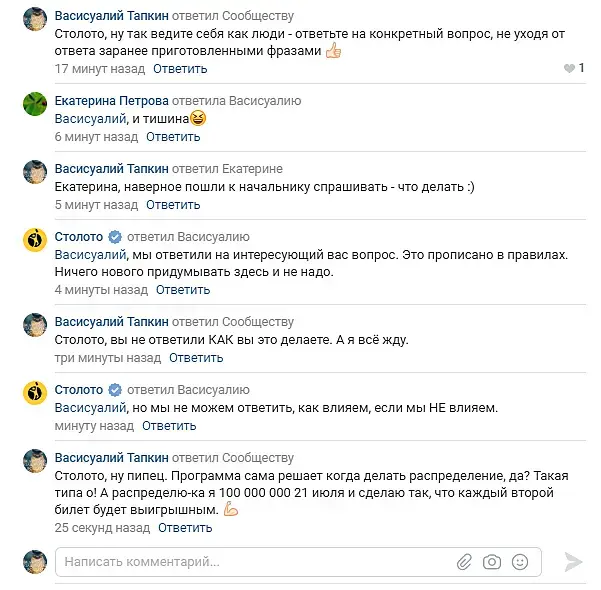Reply to Екатерина Петрова's comment

(173, 136)
